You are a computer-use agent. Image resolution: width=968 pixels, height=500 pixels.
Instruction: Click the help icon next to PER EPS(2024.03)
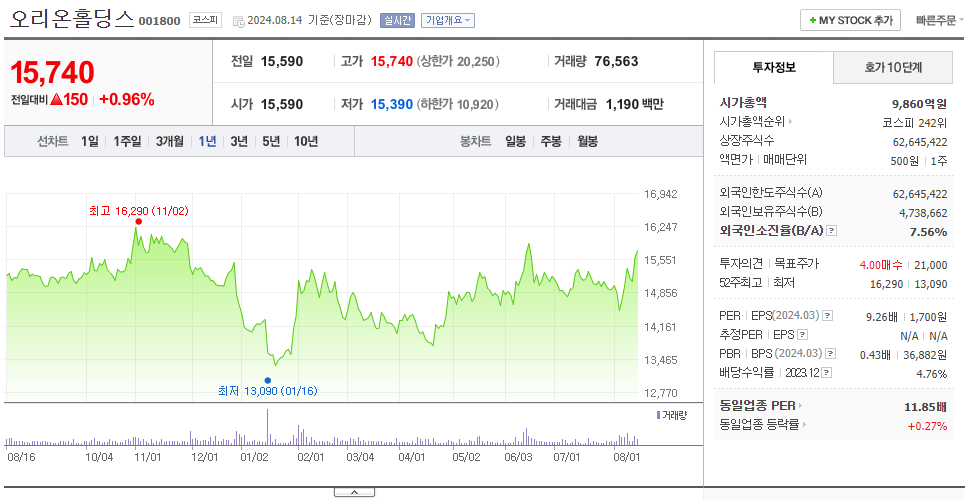[827, 316]
